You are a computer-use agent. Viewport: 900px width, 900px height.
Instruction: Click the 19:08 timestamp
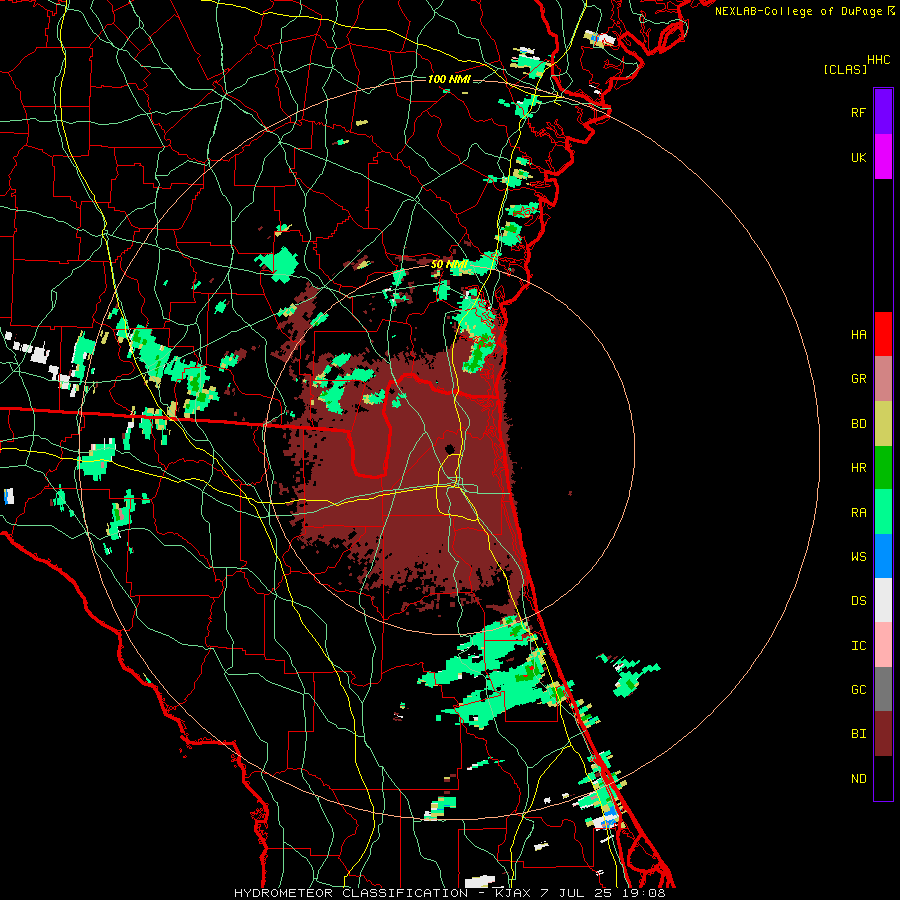pyautogui.click(x=642, y=893)
